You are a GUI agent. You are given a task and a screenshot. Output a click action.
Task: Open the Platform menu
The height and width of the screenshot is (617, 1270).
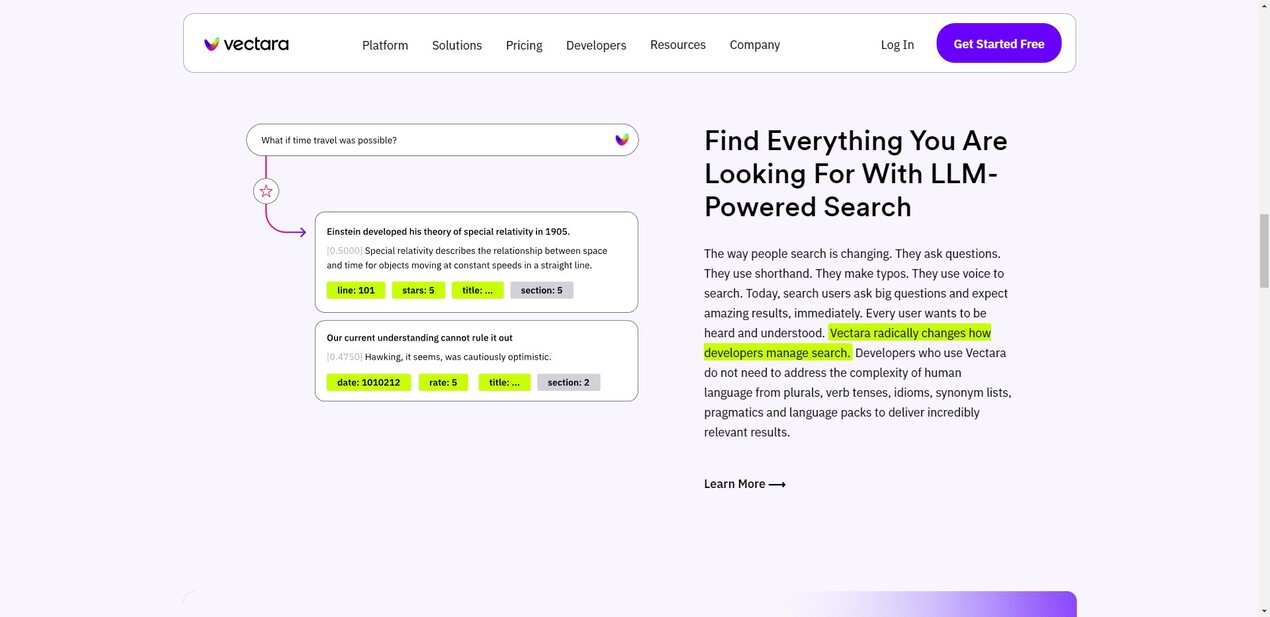point(385,45)
